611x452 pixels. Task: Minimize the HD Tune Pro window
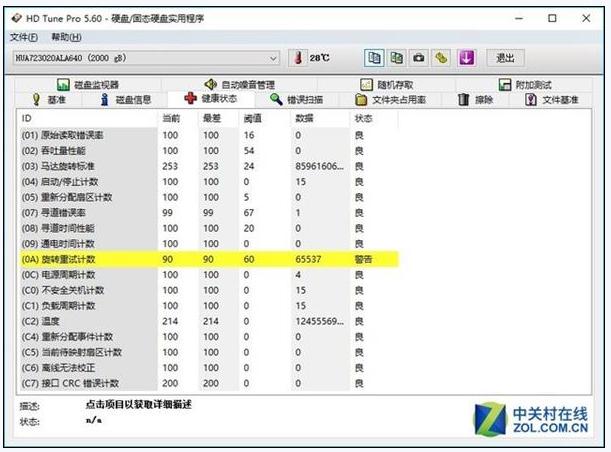(519, 18)
